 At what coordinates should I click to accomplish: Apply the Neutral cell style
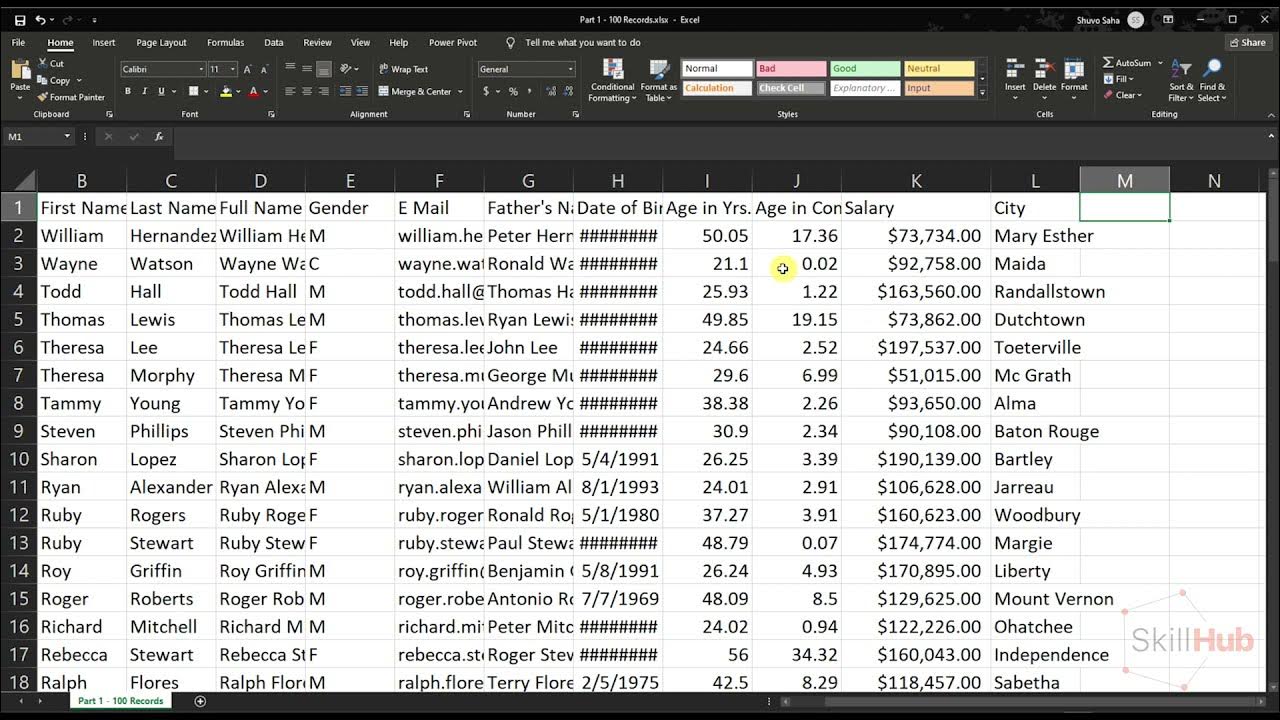[939, 69]
